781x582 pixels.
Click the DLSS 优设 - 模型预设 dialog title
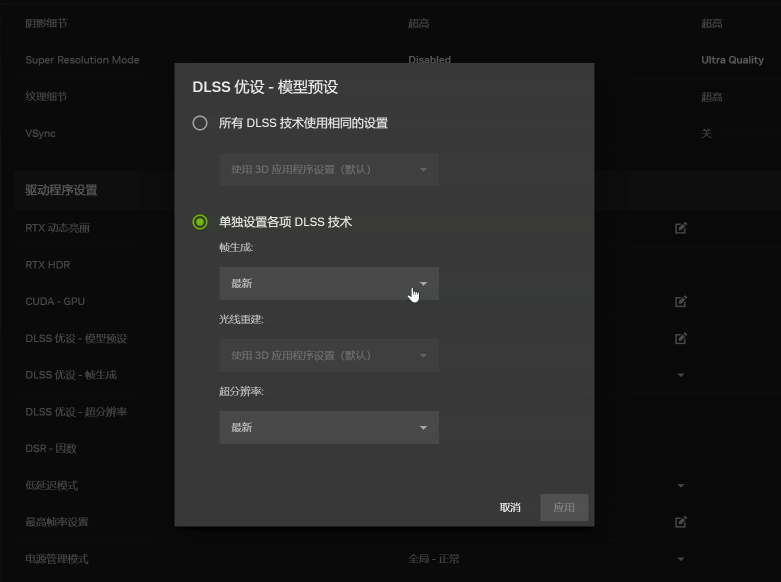[x=265, y=87]
